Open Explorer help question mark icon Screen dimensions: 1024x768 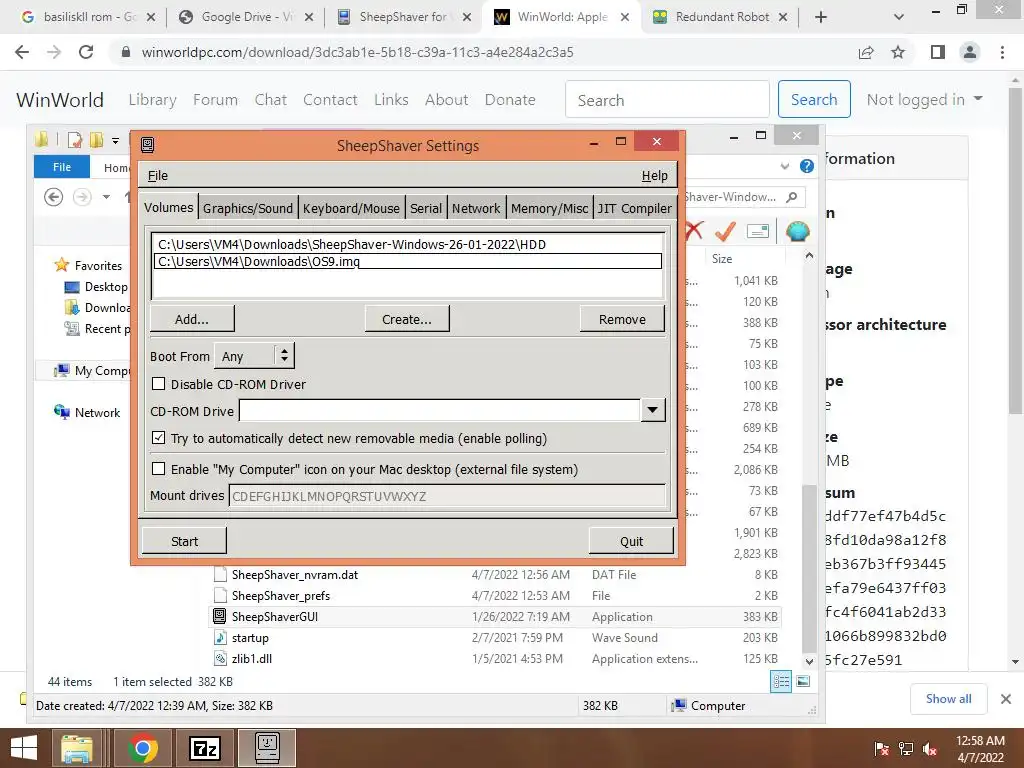point(807,167)
